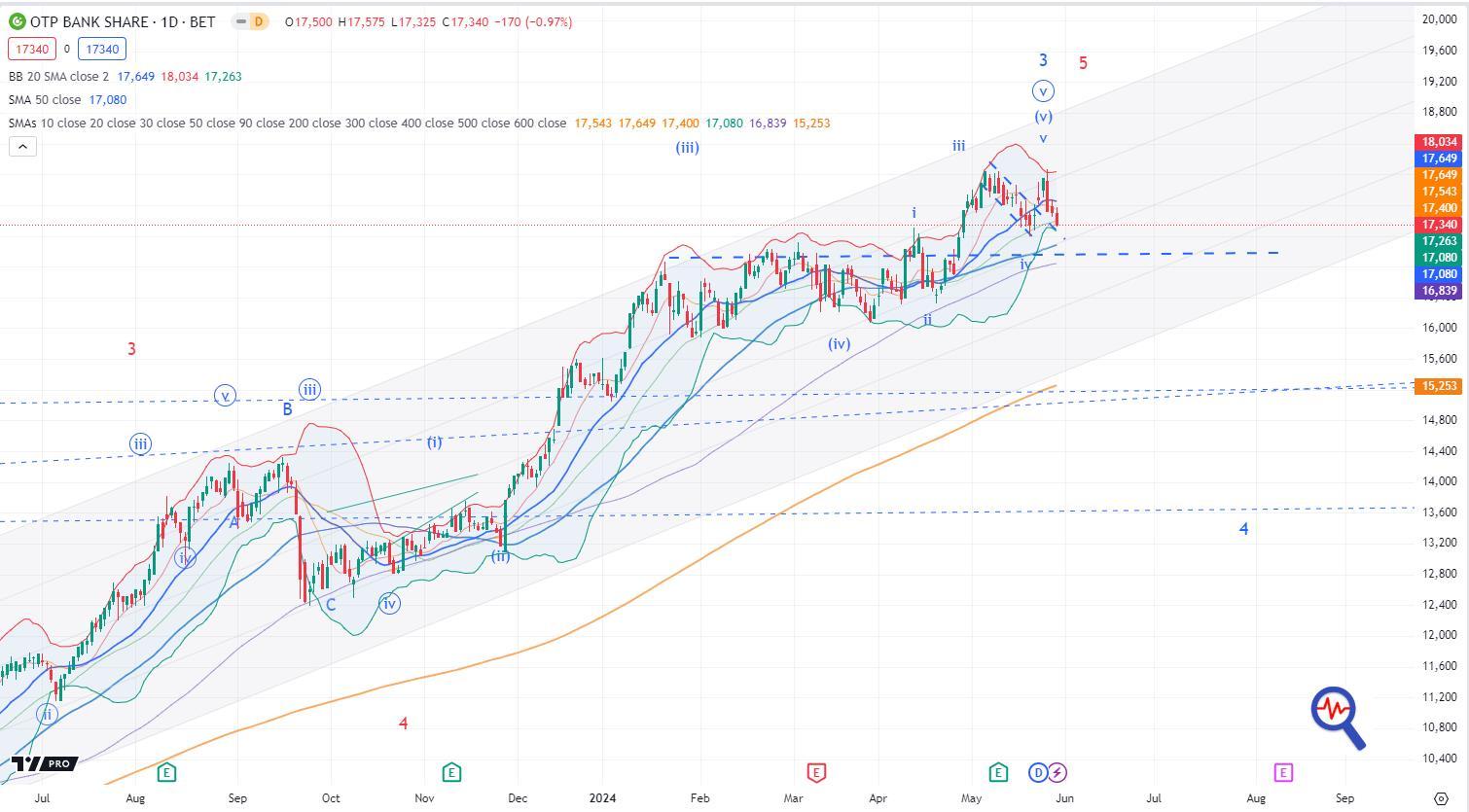
Task: Select the BB 20 SMA close 2 legend
Action: click(58, 76)
